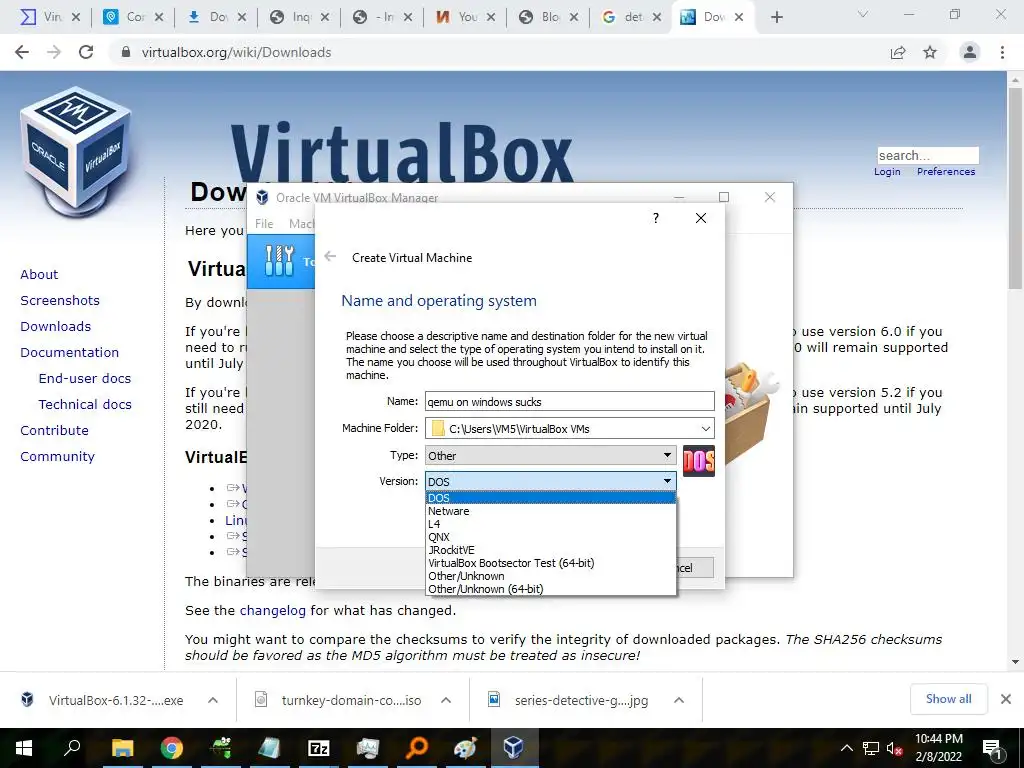The image size is (1024, 768).
Task: Open the Contribute sidebar link
Action: click(54, 430)
